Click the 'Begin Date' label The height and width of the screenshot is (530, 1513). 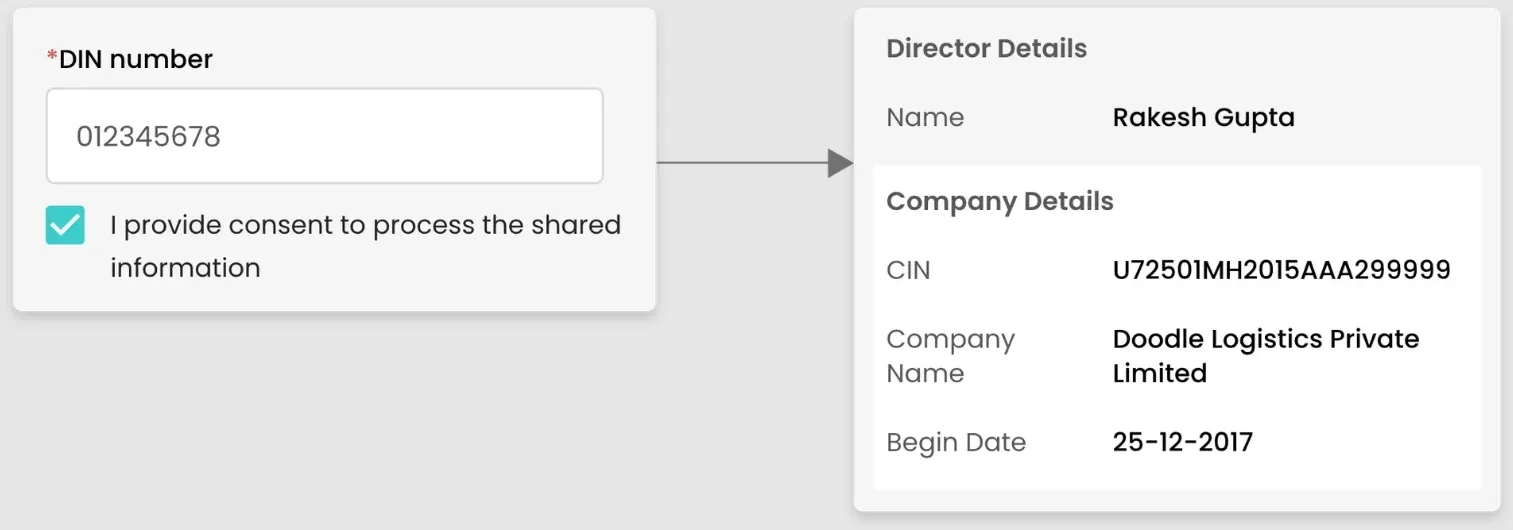956,443
